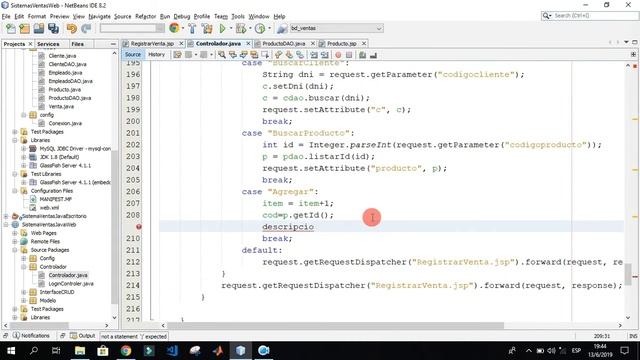Expand the Web Pages node
Screen dimensions: 640x360
click(x=15, y=233)
